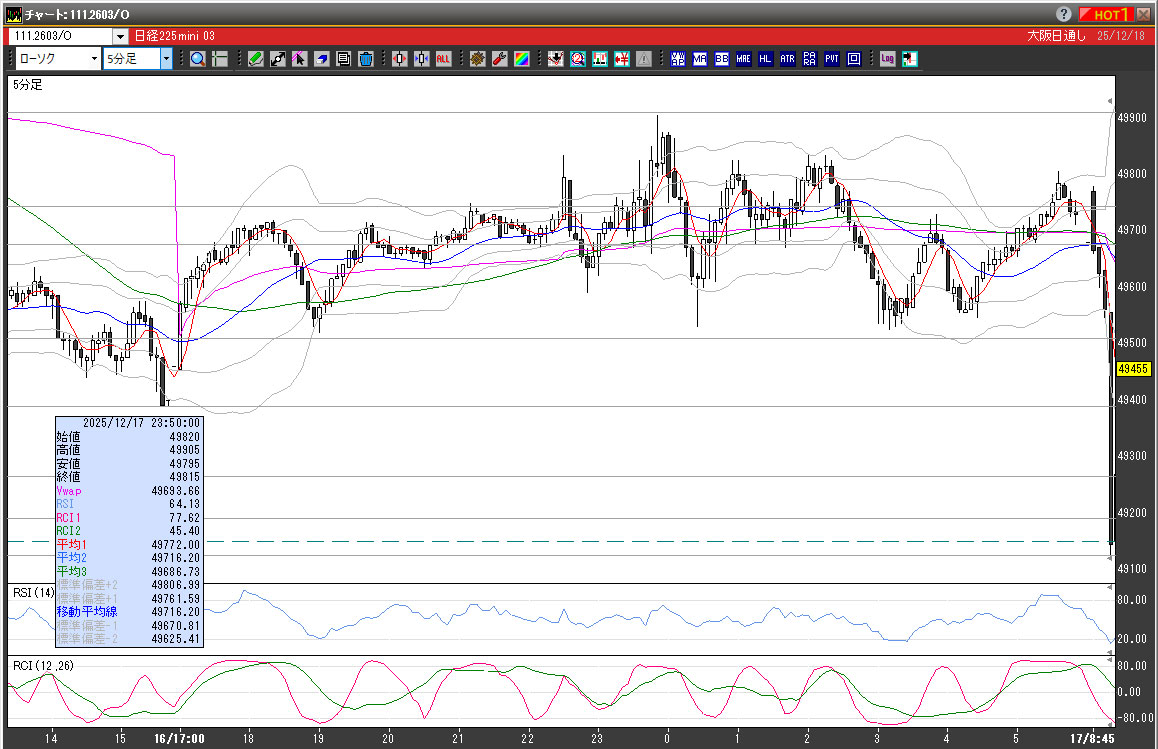Click the HOT1 button in title bar
The width and height of the screenshot is (1158, 749).
click(1105, 14)
